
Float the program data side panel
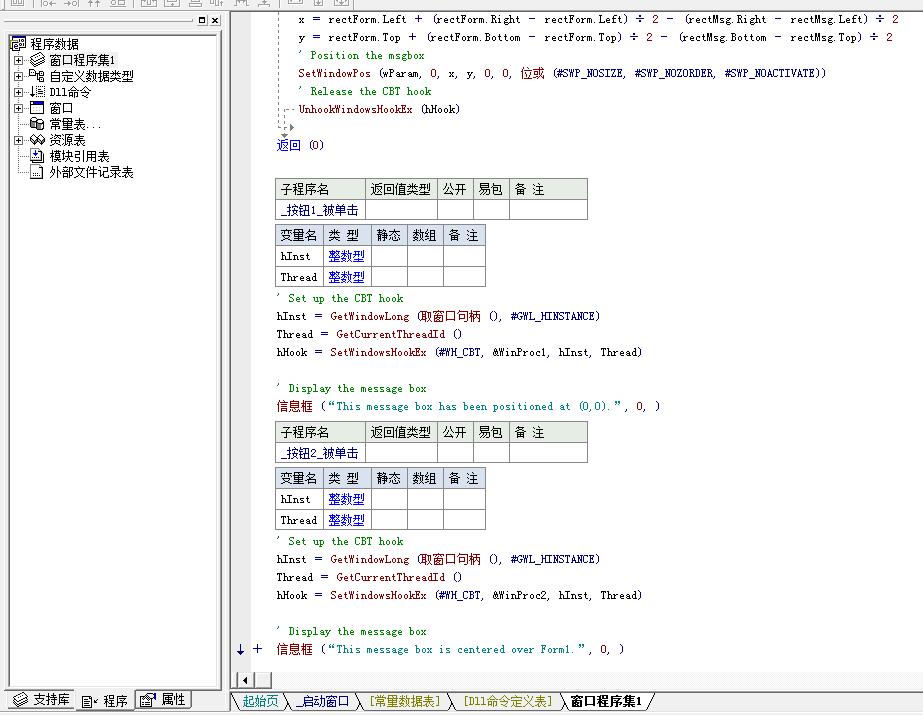pyautogui.click(x=202, y=20)
